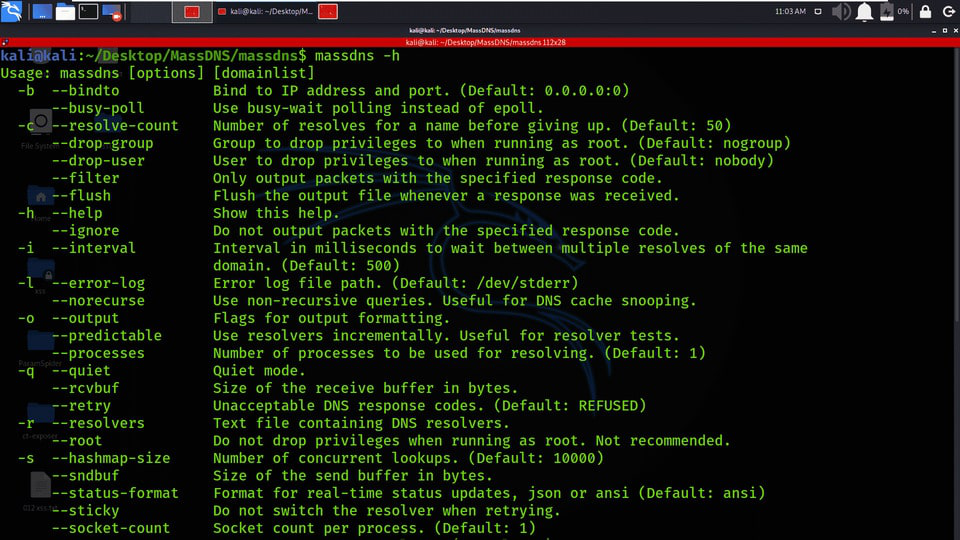Click the '--resolvers' option text

(98, 423)
